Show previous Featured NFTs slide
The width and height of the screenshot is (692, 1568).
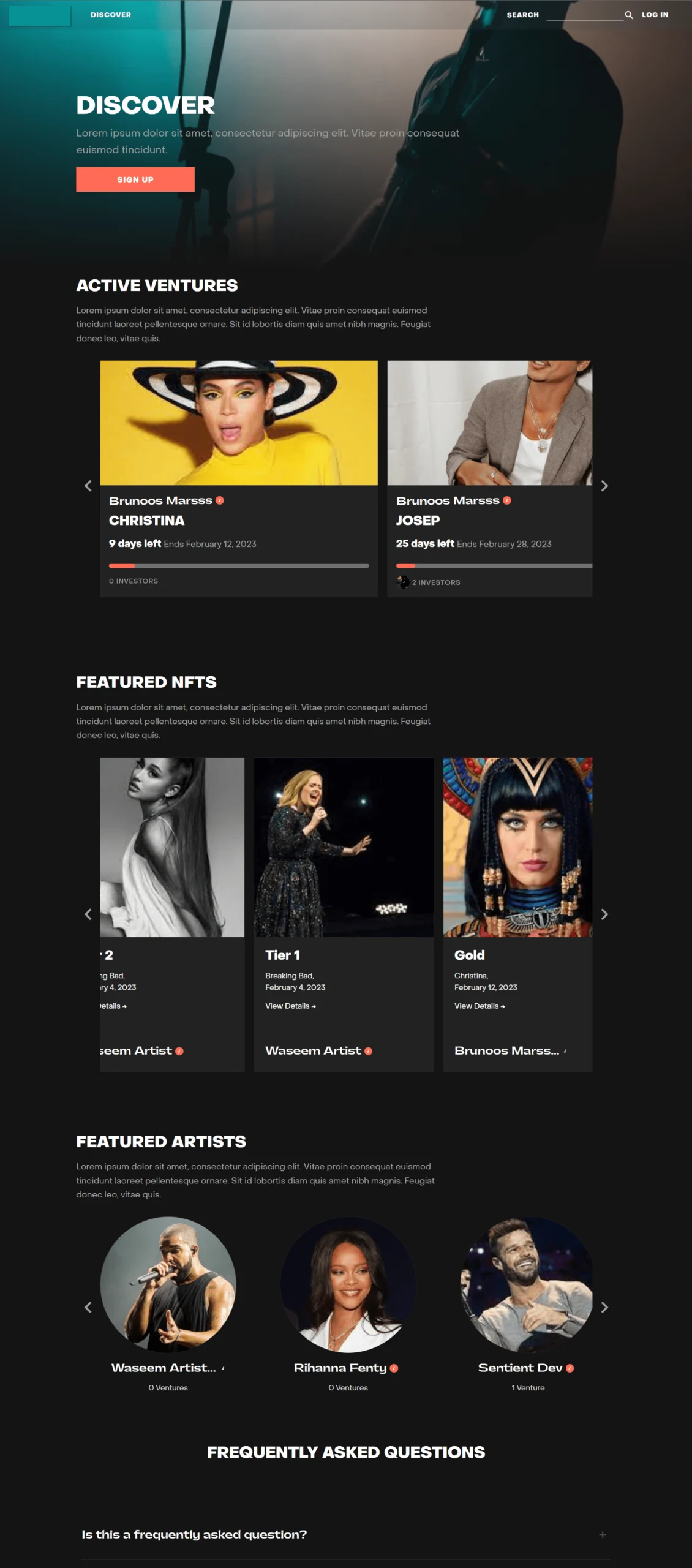coord(88,914)
